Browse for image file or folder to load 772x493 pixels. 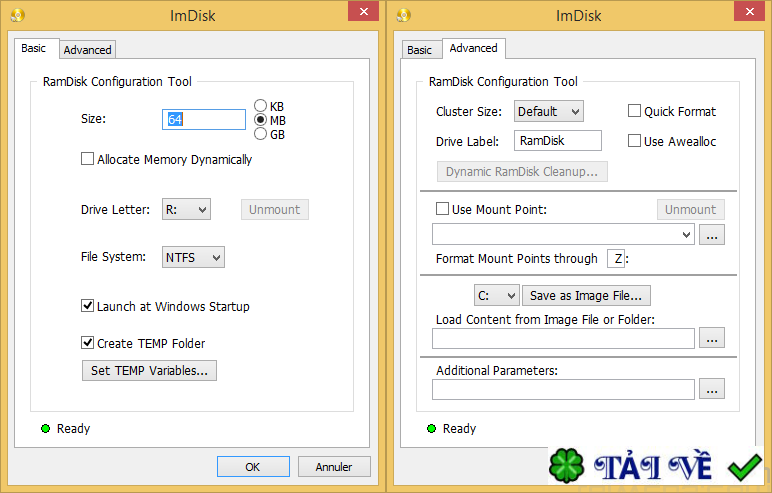click(712, 338)
